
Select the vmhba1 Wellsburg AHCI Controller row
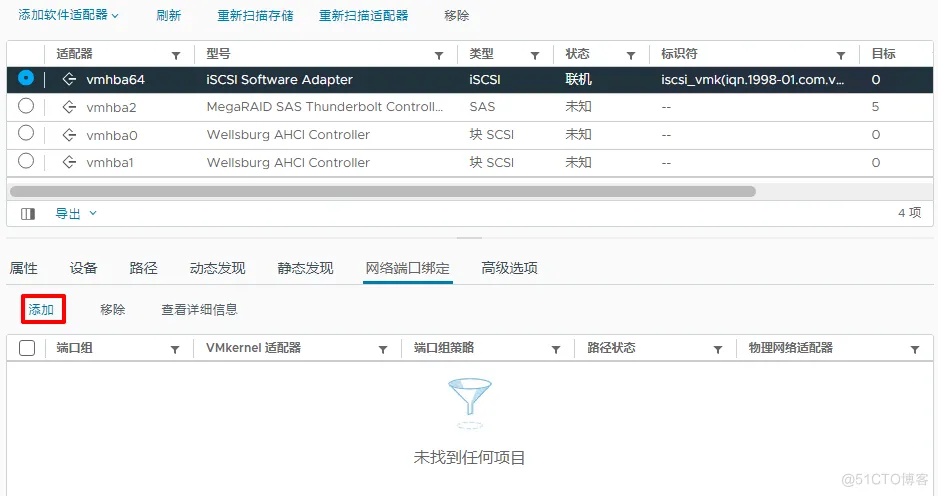click(300, 162)
